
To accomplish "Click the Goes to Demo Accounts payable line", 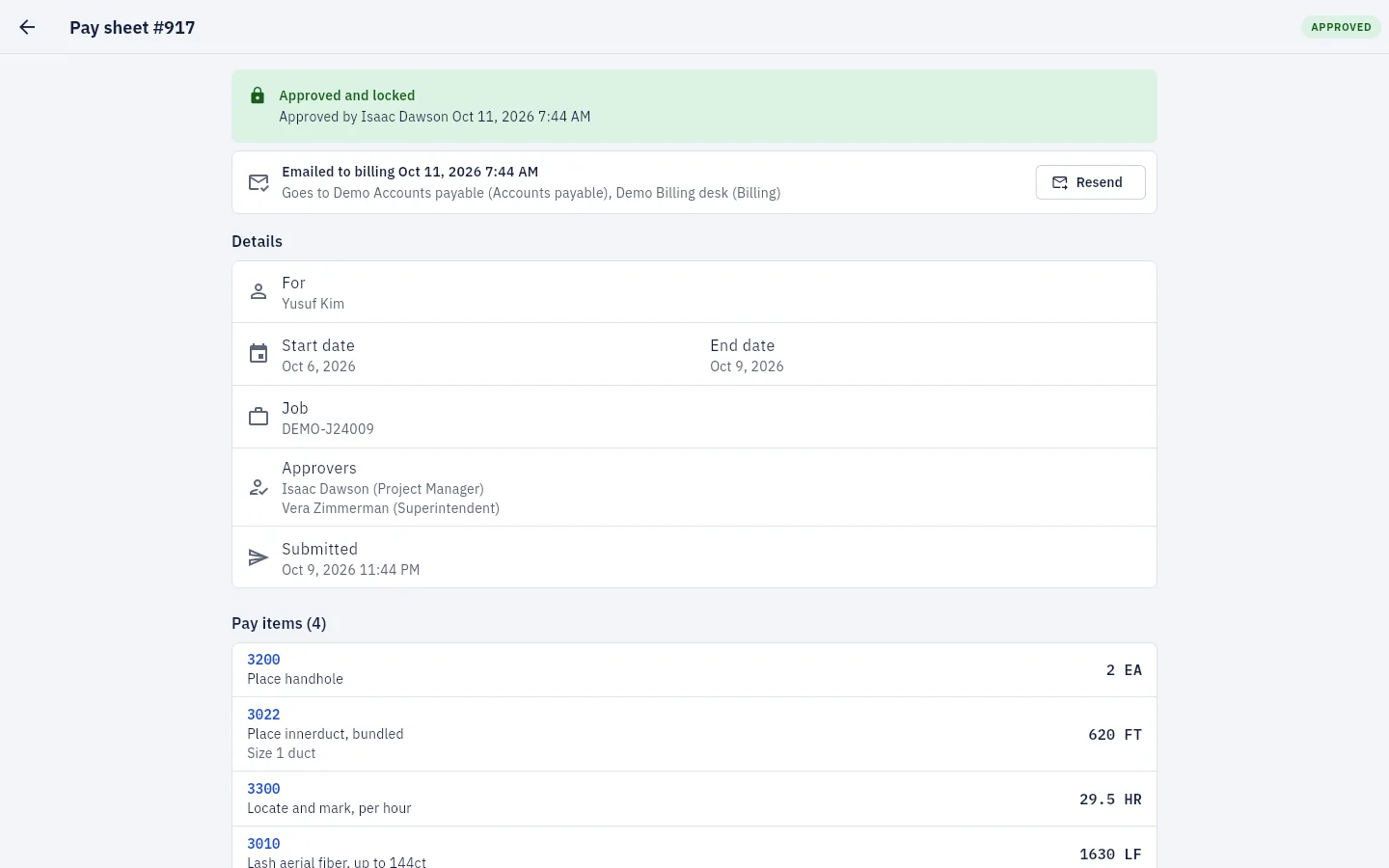I will tap(531, 193).
